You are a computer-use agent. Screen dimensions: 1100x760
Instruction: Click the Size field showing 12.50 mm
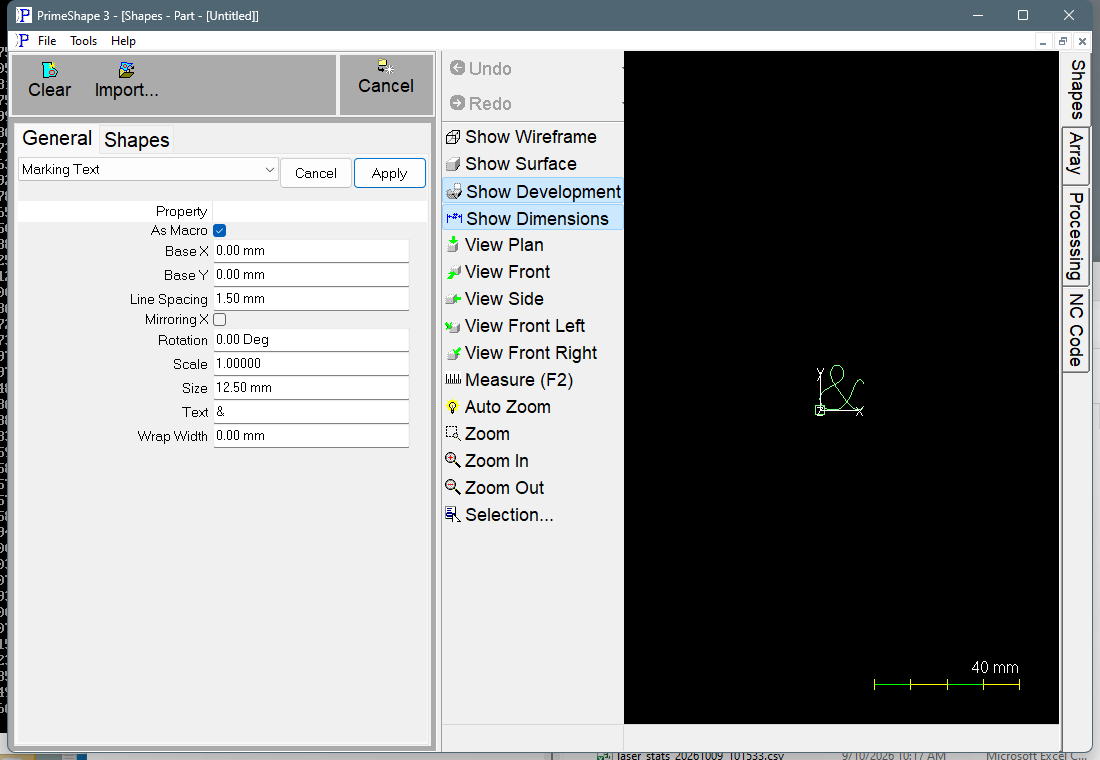(x=311, y=387)
